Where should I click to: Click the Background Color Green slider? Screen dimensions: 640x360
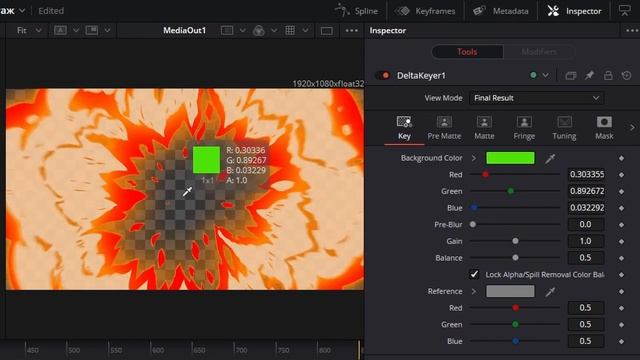pos(515,191)
